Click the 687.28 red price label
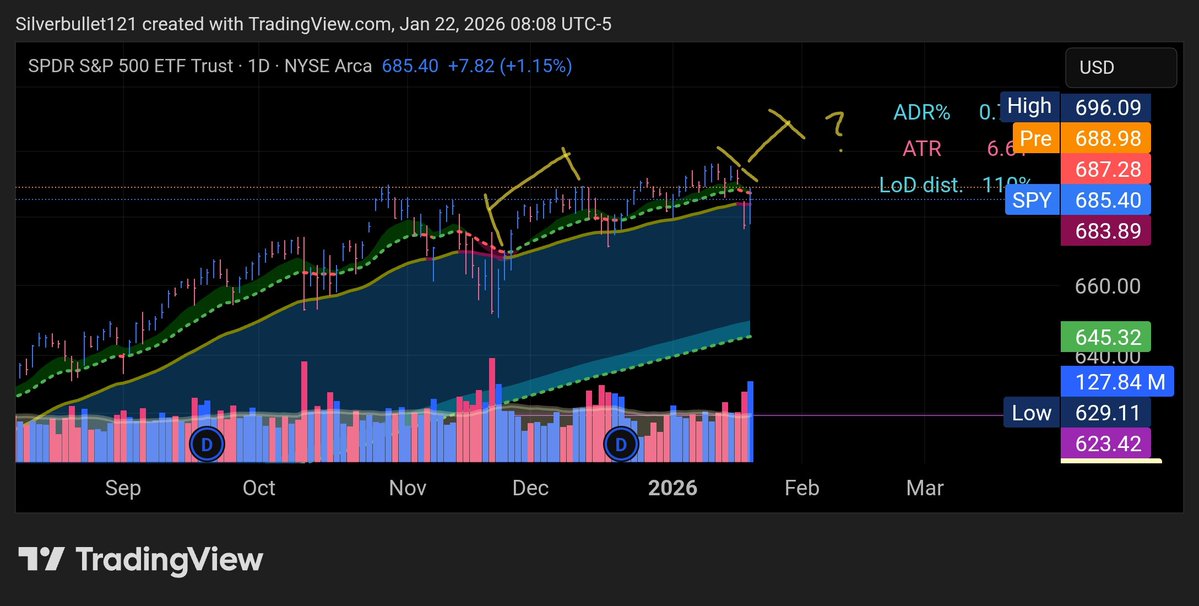This screenshot has width=1199, height=606. (x=1106, y=169)
